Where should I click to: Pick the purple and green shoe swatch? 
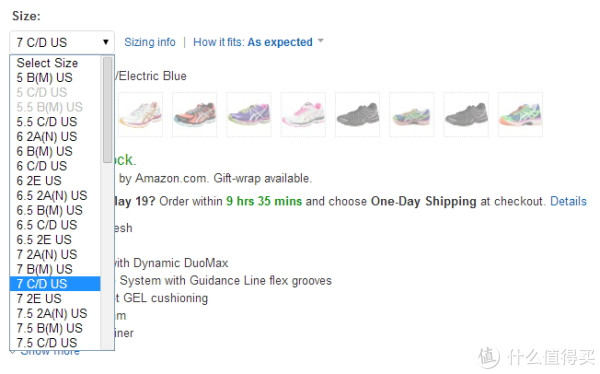pos(249,114)
